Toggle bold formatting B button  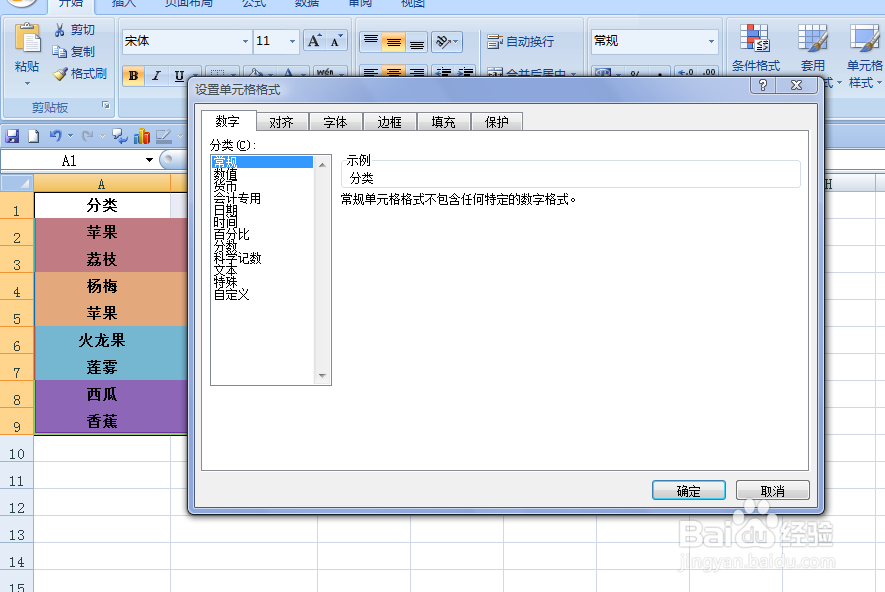[x=134, y=75]
